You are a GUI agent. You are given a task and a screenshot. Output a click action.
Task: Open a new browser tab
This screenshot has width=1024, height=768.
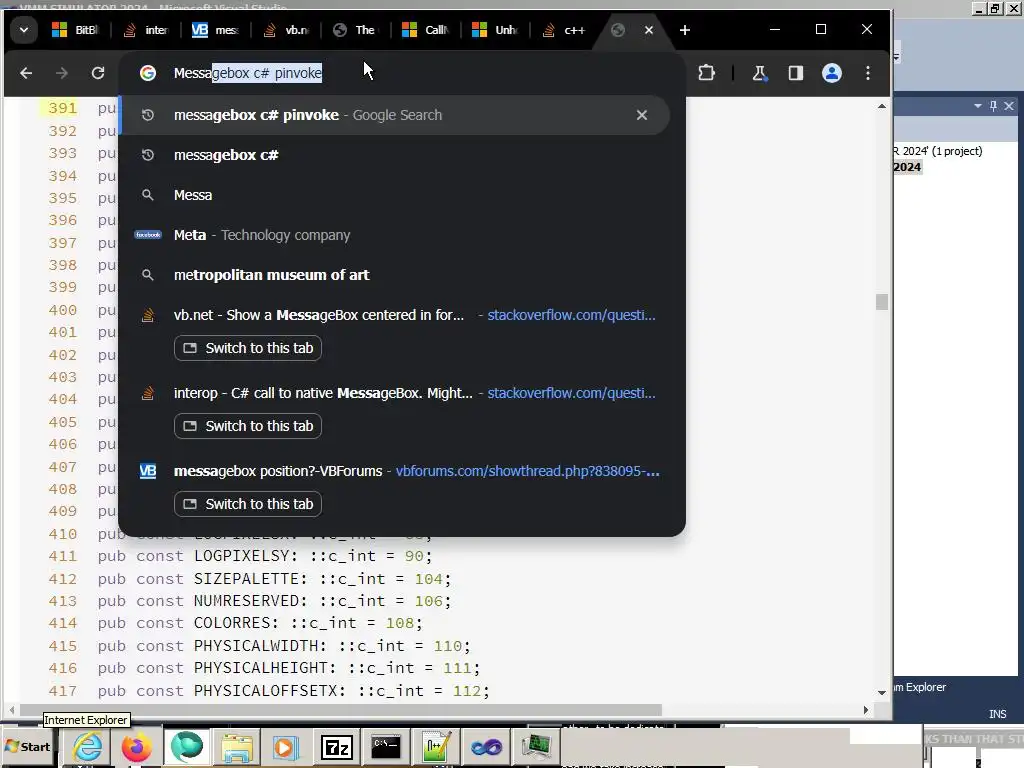(x=684, y=30)
